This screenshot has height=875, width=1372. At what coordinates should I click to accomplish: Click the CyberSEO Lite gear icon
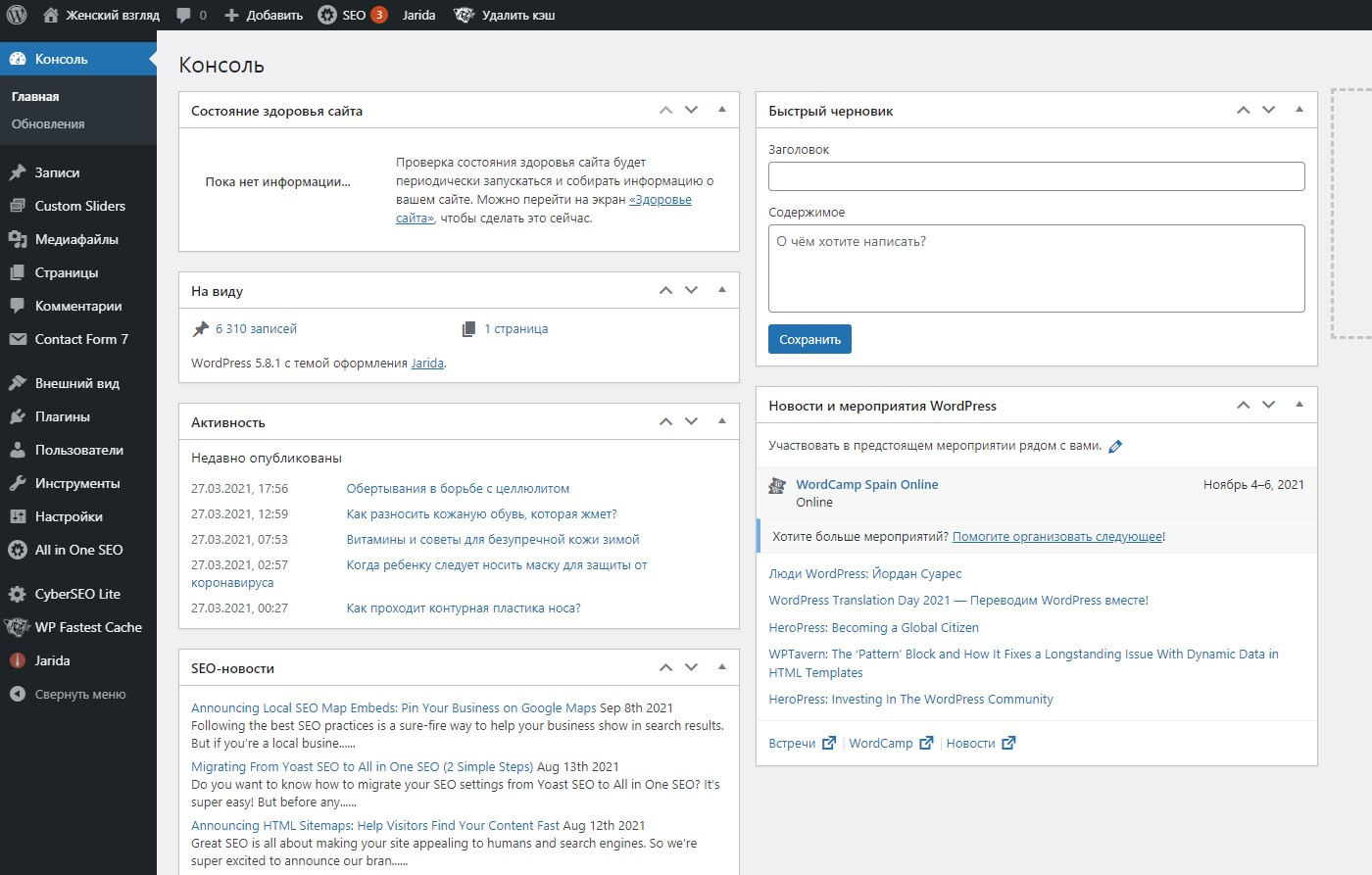point(18,594)
